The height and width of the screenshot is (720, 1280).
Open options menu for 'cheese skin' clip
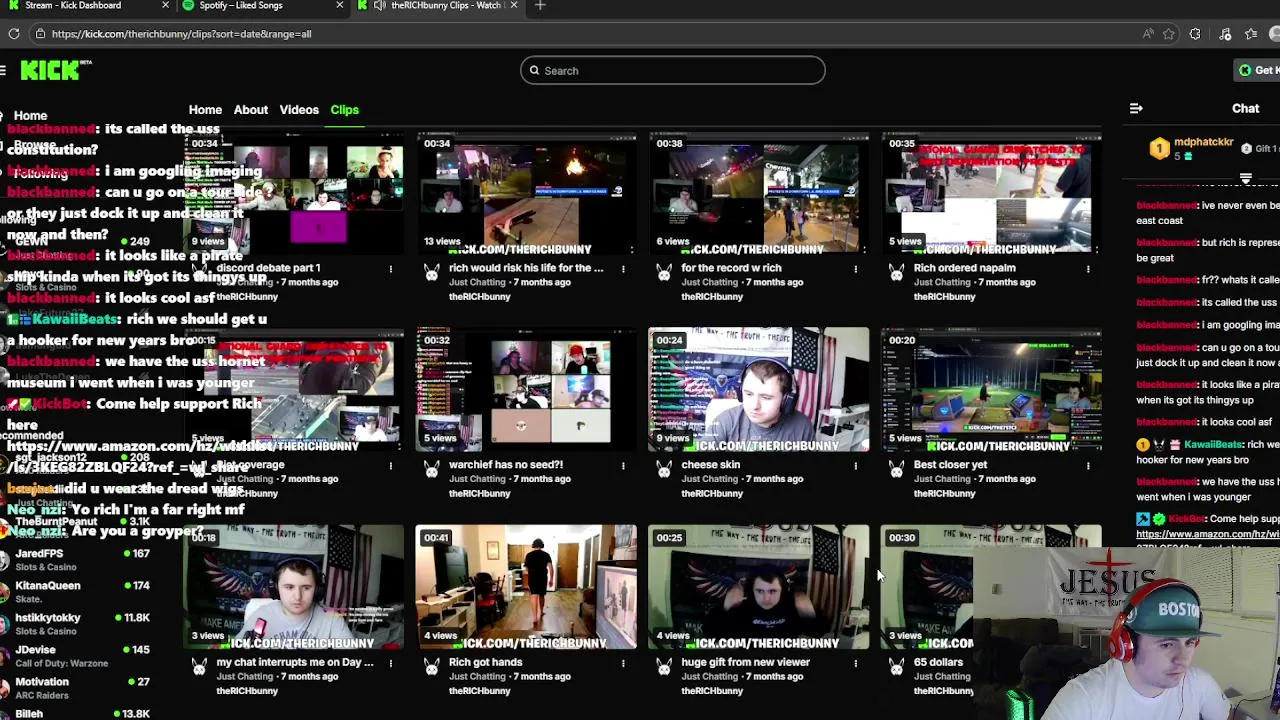click(855, 466)
